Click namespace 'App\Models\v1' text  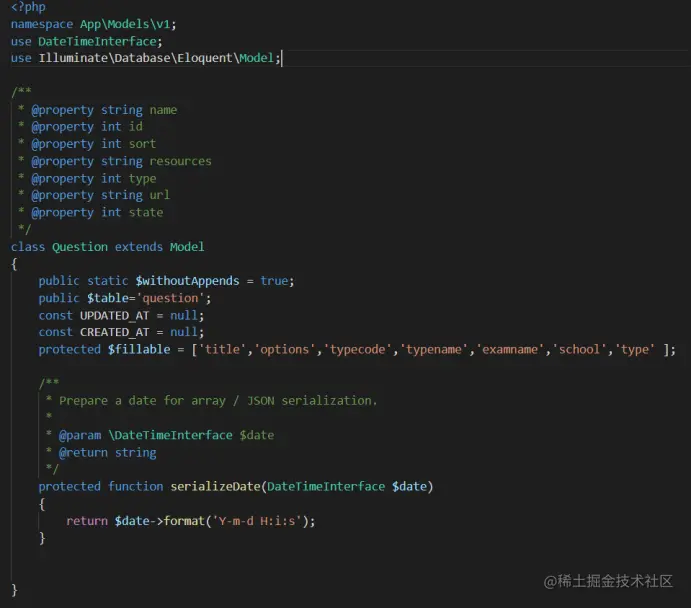pyautogui.click(x=125, y=24)
